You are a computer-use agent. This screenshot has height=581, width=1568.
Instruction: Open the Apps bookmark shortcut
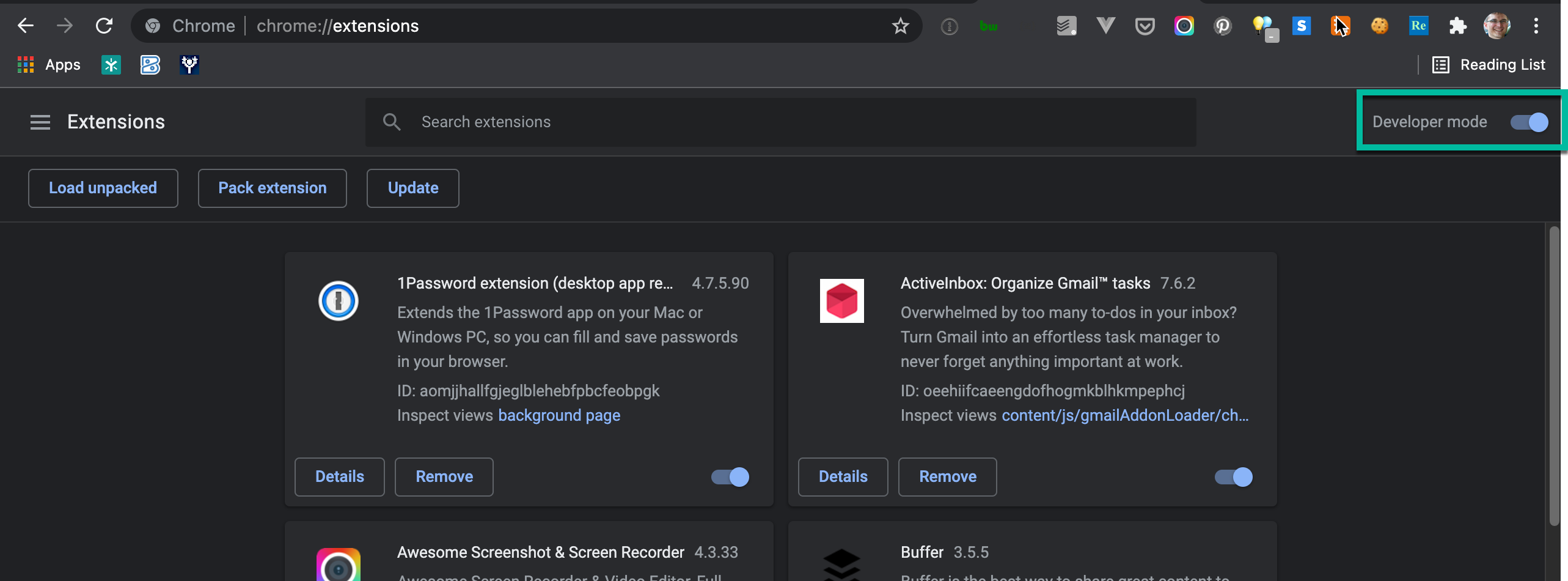49,65
